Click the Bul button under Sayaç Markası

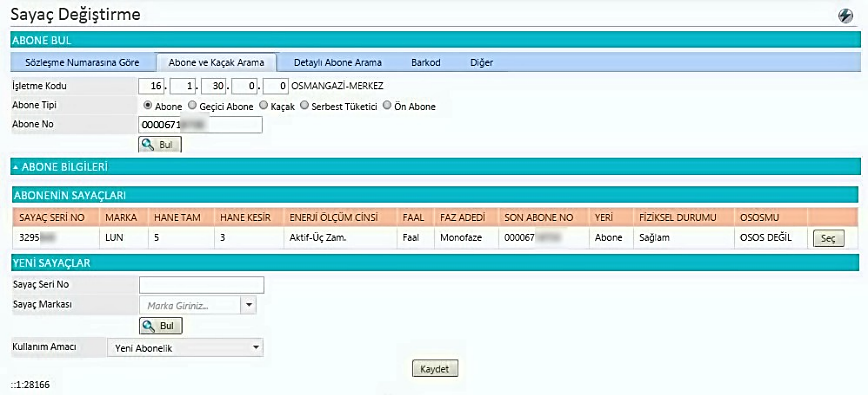pyautogui.click(x=160, y=326)
